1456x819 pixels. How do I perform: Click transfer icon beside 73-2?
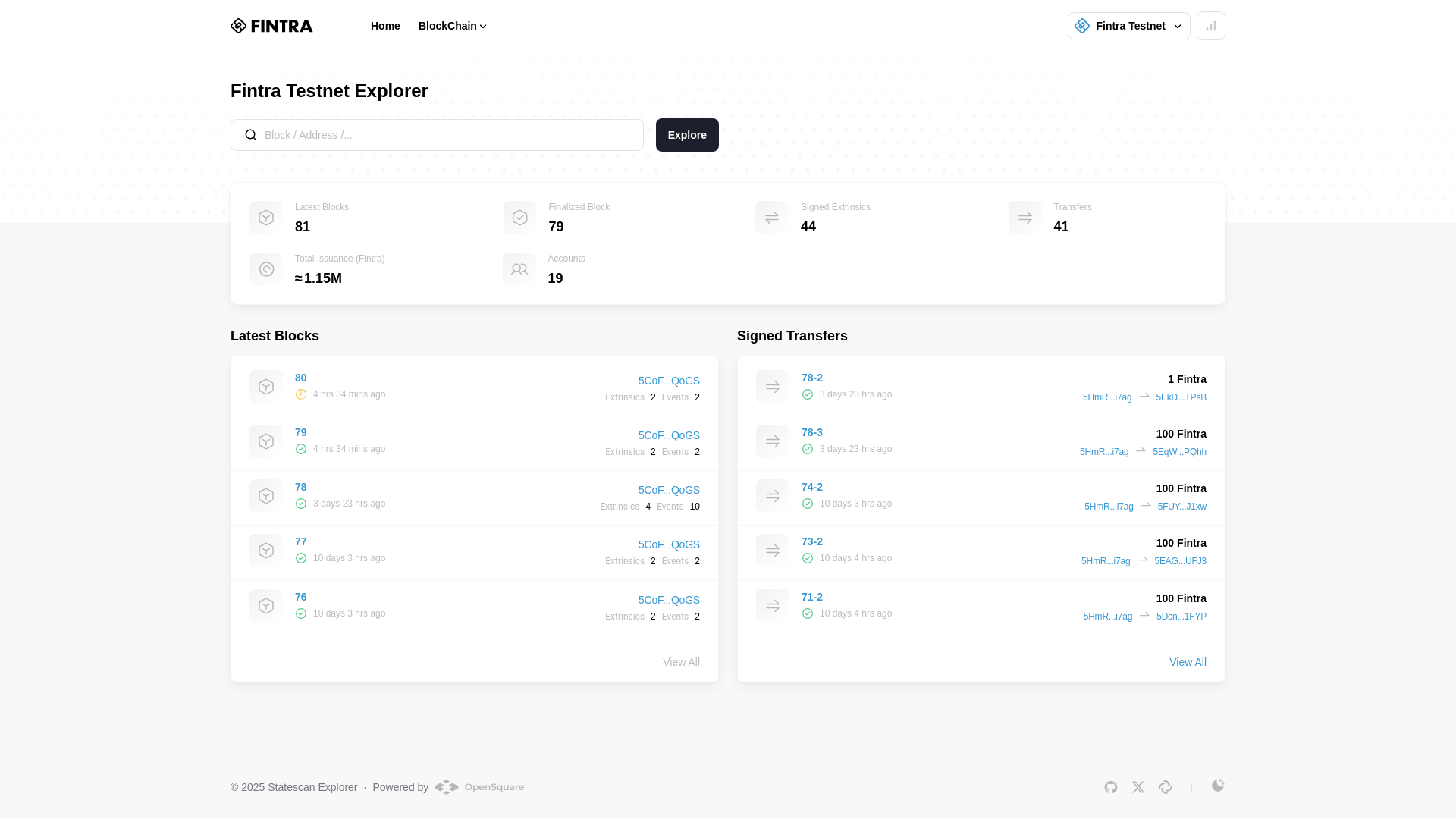[x=773, y=551]
